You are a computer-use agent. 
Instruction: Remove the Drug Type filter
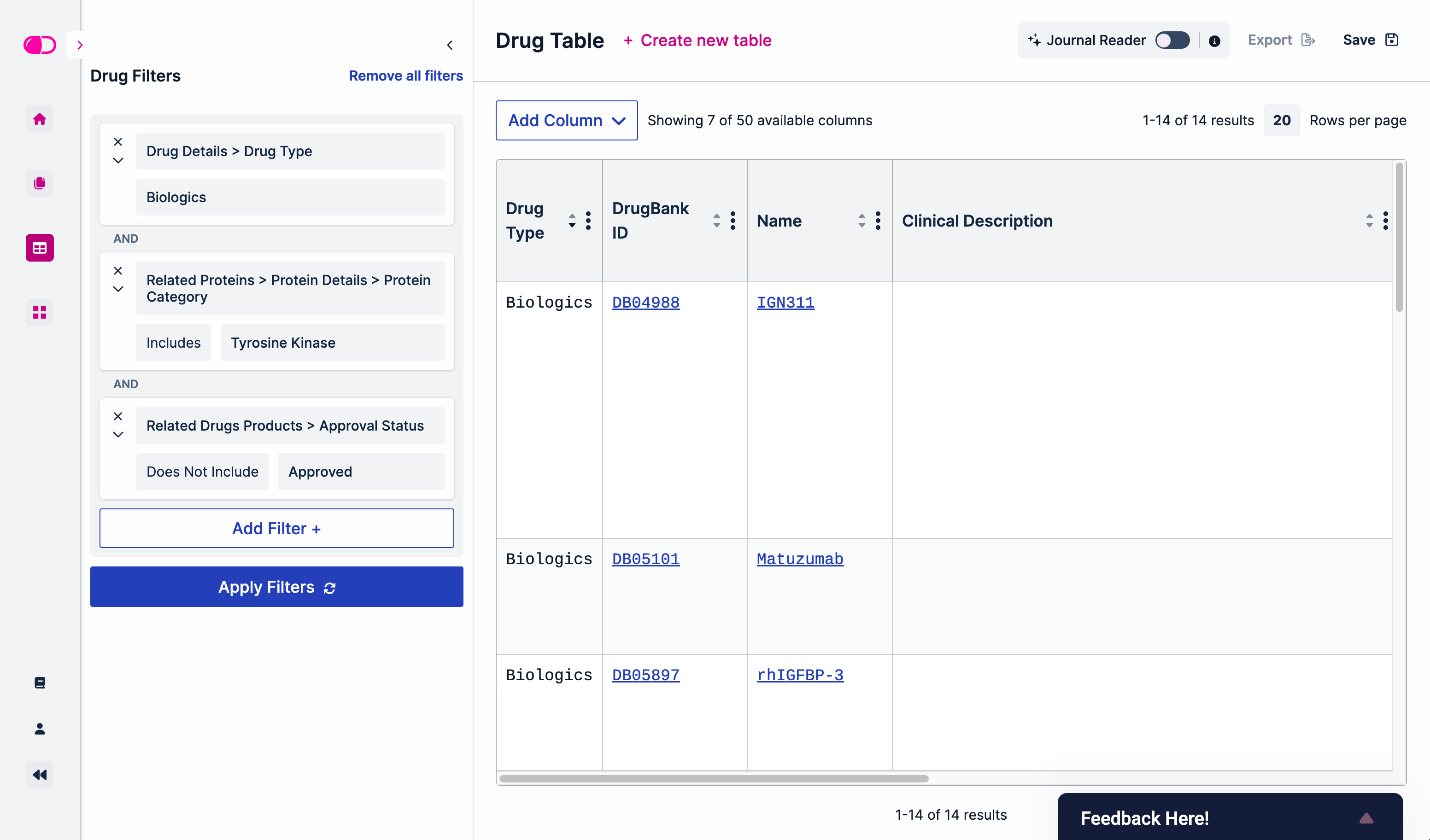click(x=118, y=142)
